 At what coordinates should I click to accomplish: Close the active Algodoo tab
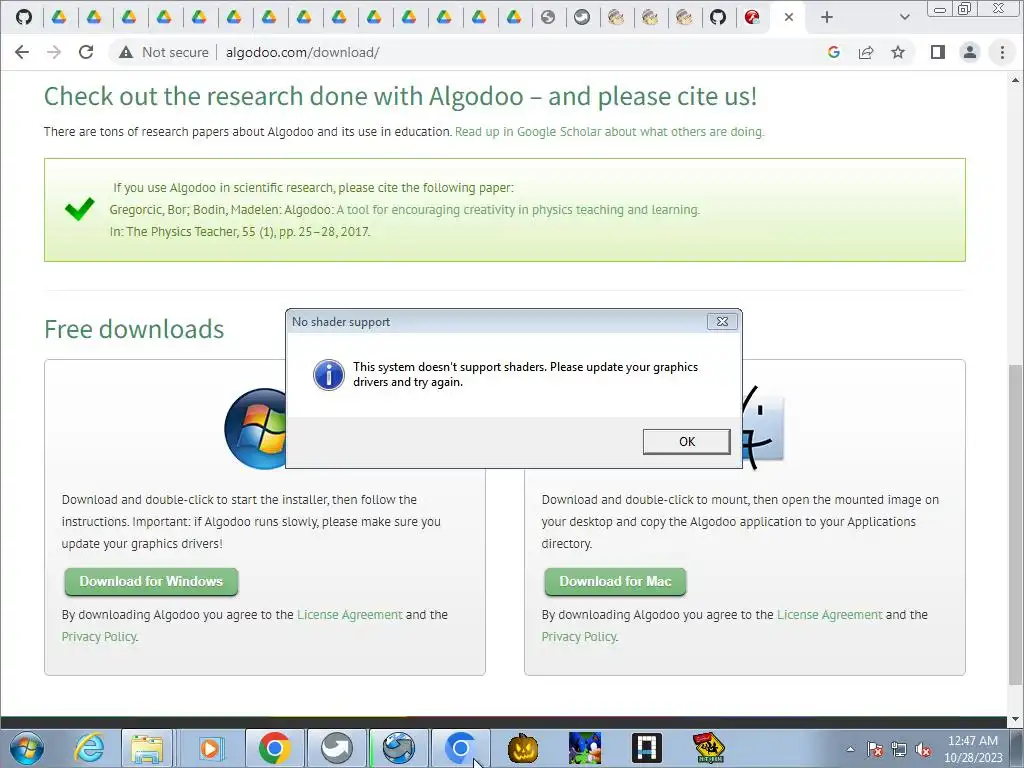point(789,18)
